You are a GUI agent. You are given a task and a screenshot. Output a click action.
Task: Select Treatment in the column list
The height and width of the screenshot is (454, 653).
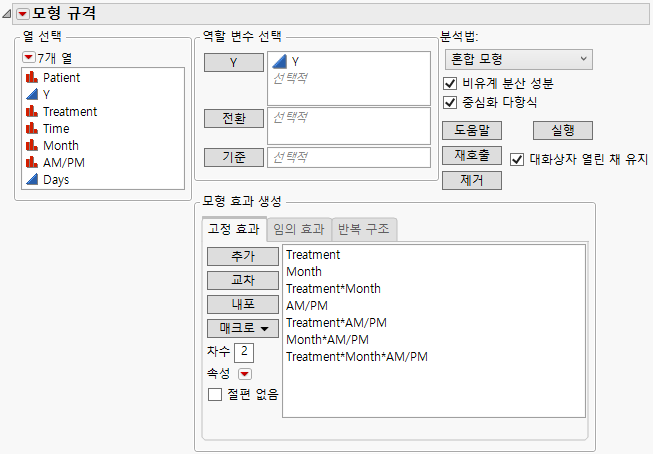click(70, 112)
